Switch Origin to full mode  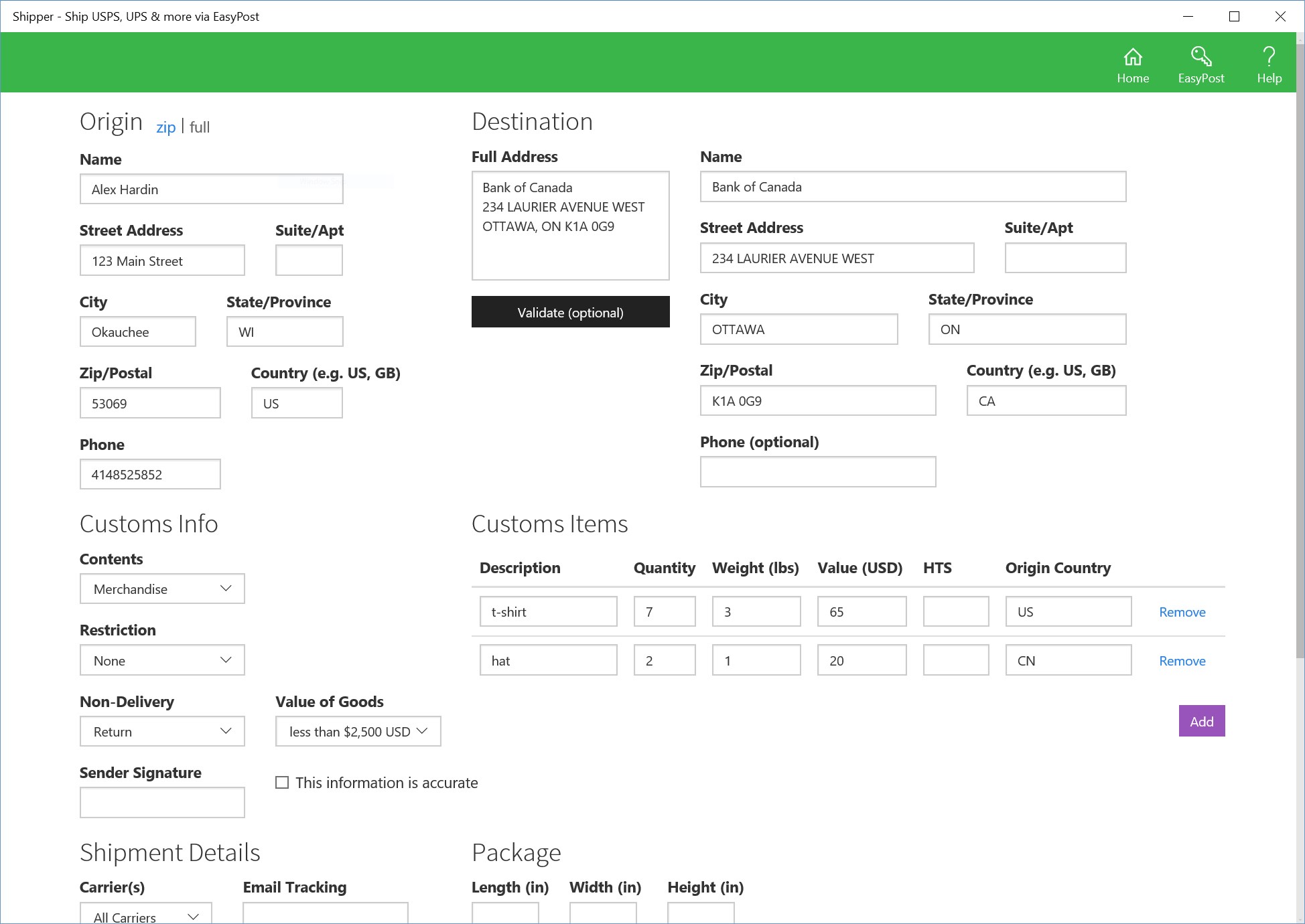point(200,127)
